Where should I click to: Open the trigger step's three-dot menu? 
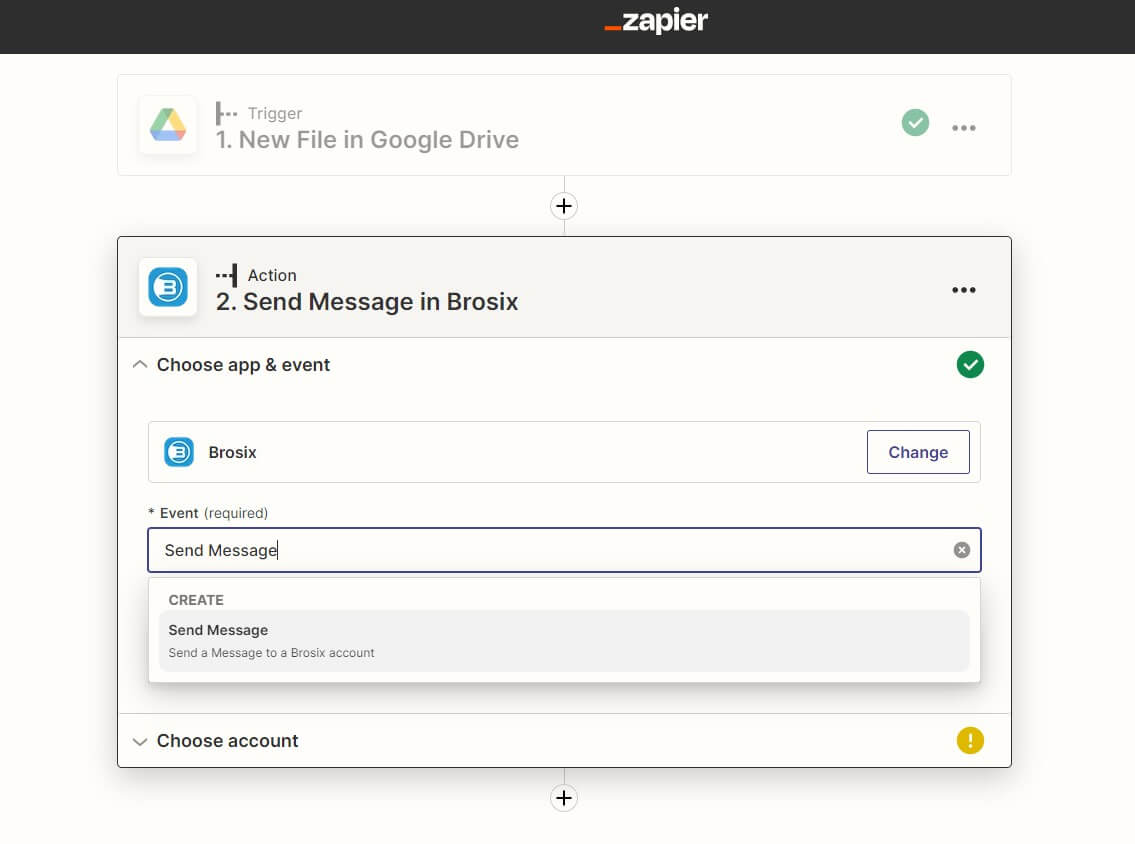[x=963, y=127]
